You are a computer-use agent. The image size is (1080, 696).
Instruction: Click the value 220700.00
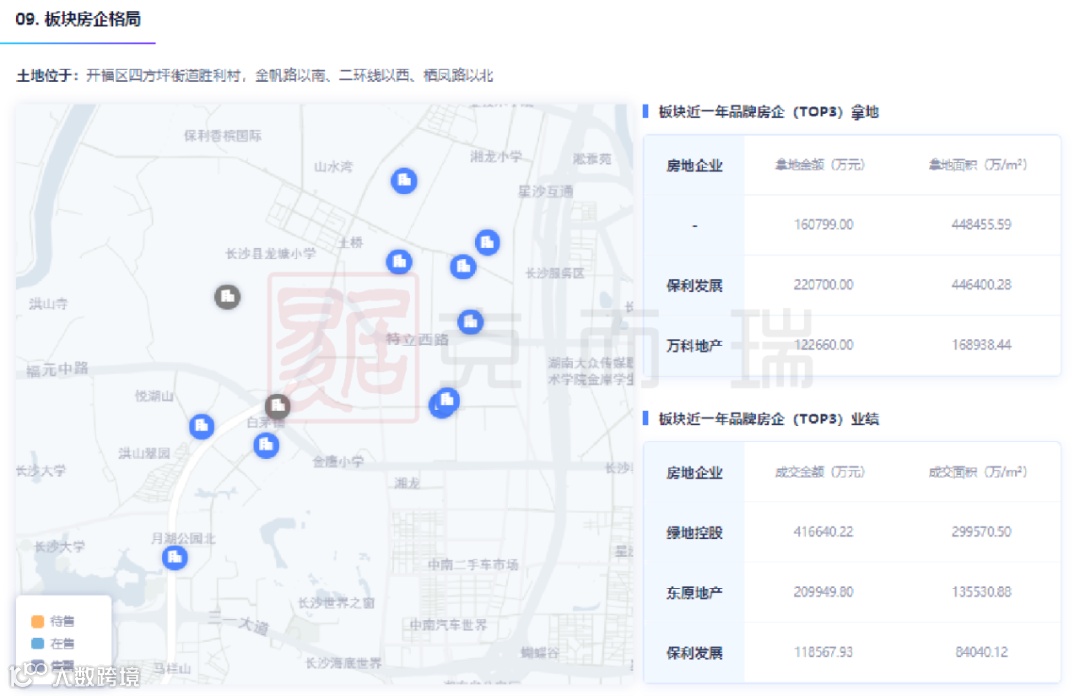(823, 285)
